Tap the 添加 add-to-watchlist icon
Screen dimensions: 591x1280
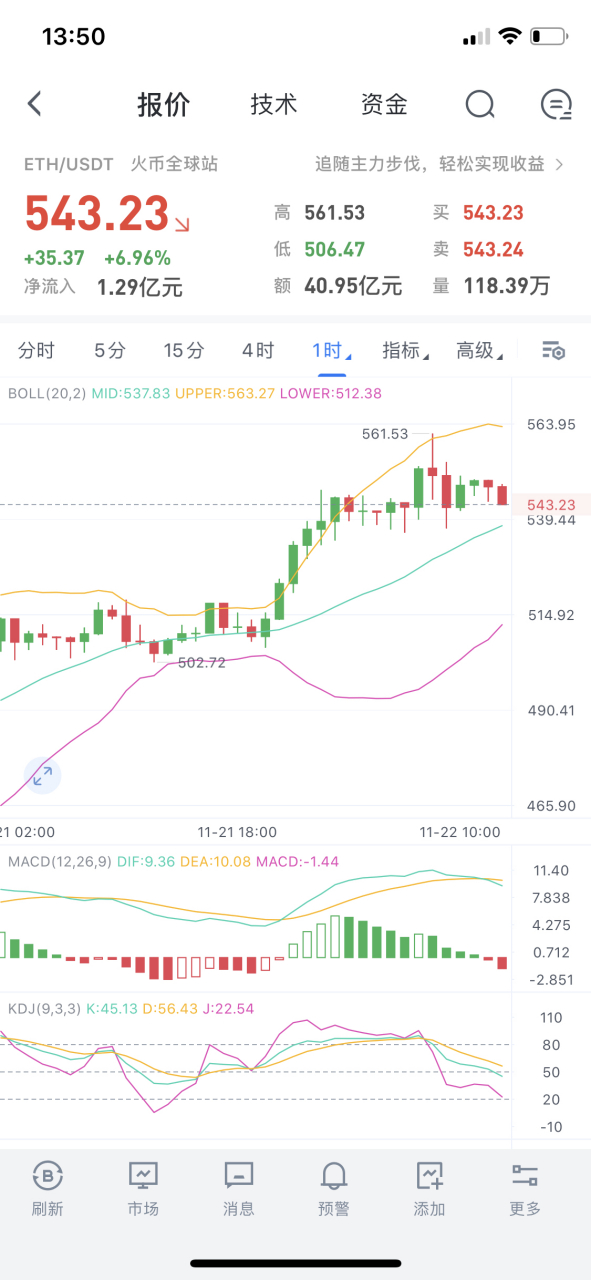point(429,1175)
